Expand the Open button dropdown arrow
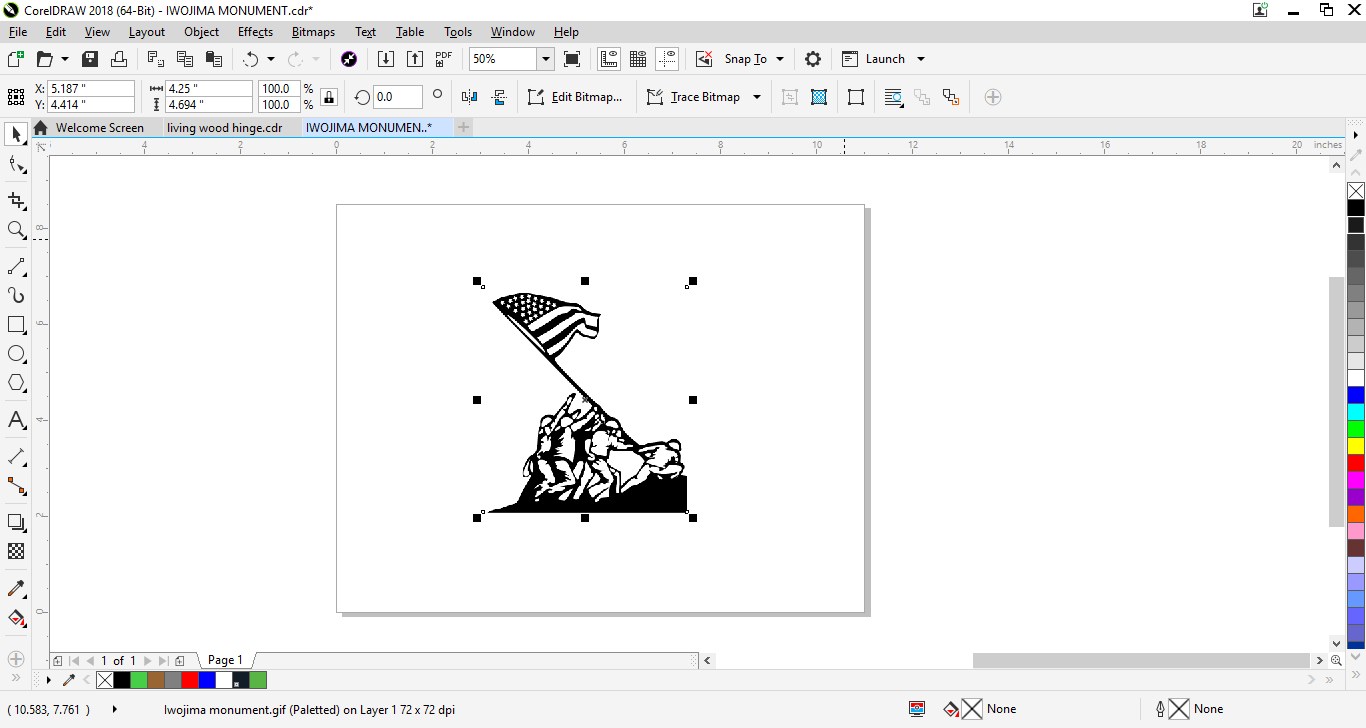 (65, 59)
